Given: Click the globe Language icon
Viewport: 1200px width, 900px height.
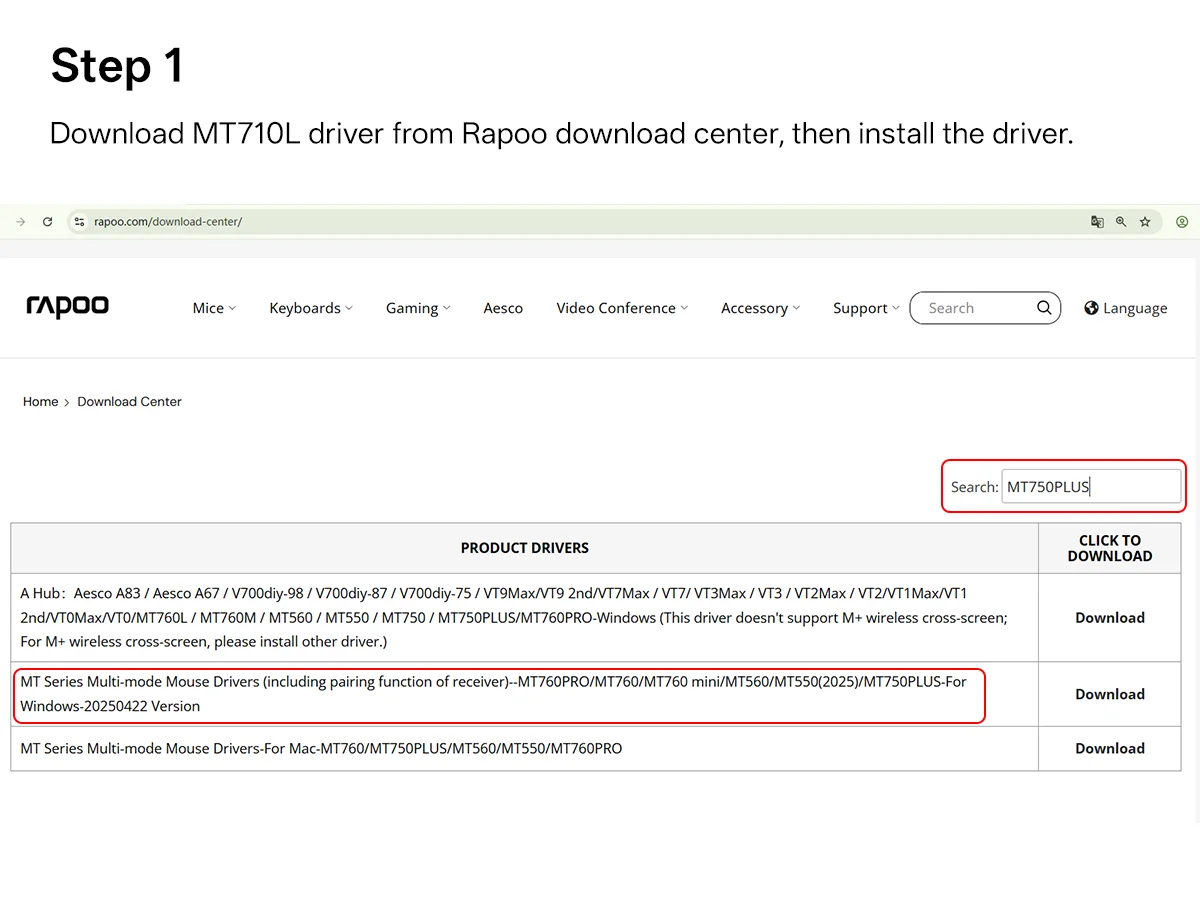Looking at the screenshot, I should tap(1091, 308).
